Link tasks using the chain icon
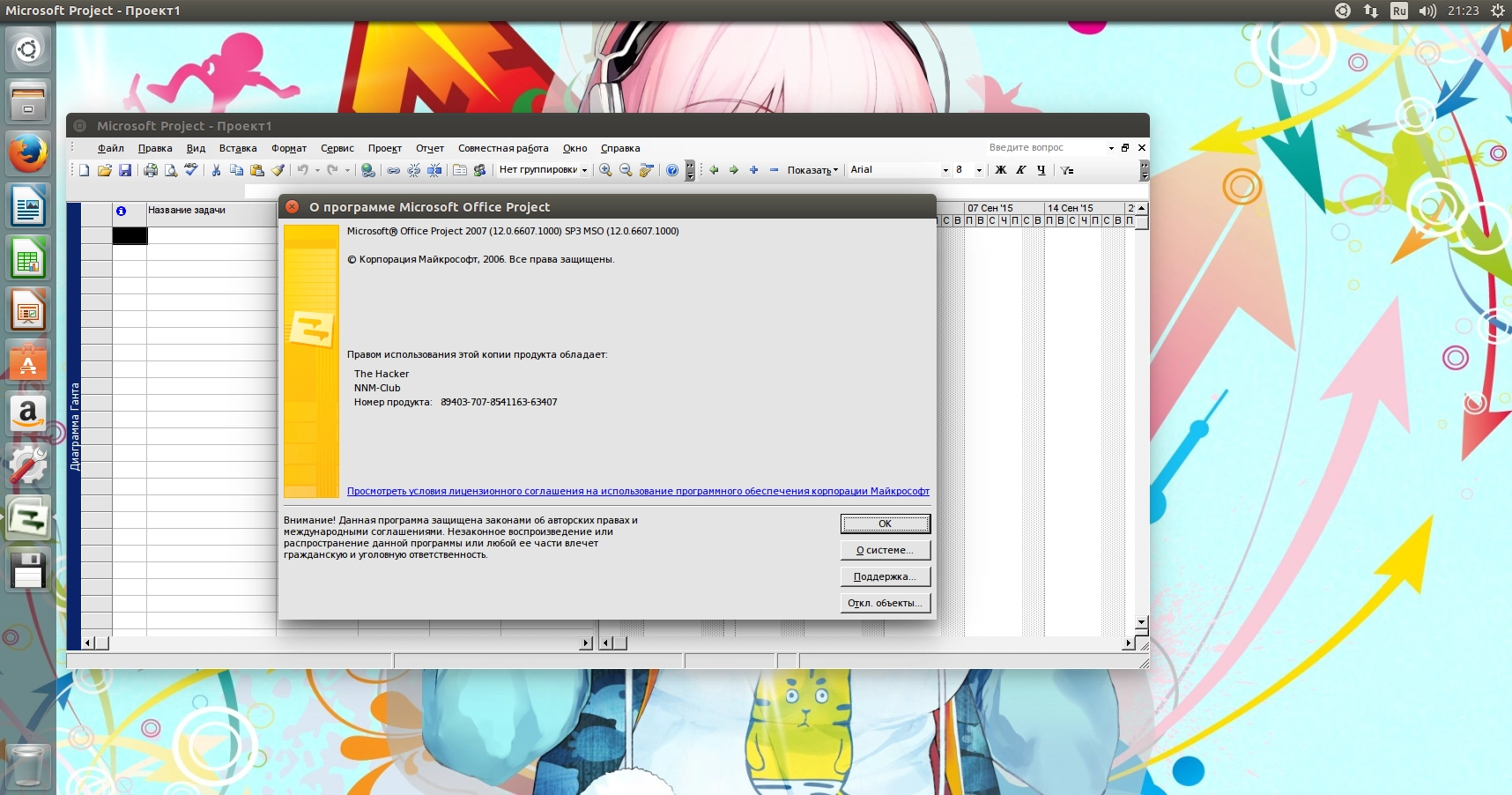Screen dimensions: 1512x795 [x=394, y=170]
